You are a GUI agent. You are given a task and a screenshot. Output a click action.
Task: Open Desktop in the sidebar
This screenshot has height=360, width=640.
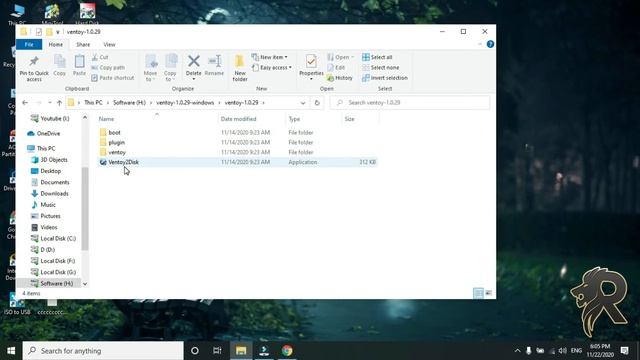pos(46,171)
